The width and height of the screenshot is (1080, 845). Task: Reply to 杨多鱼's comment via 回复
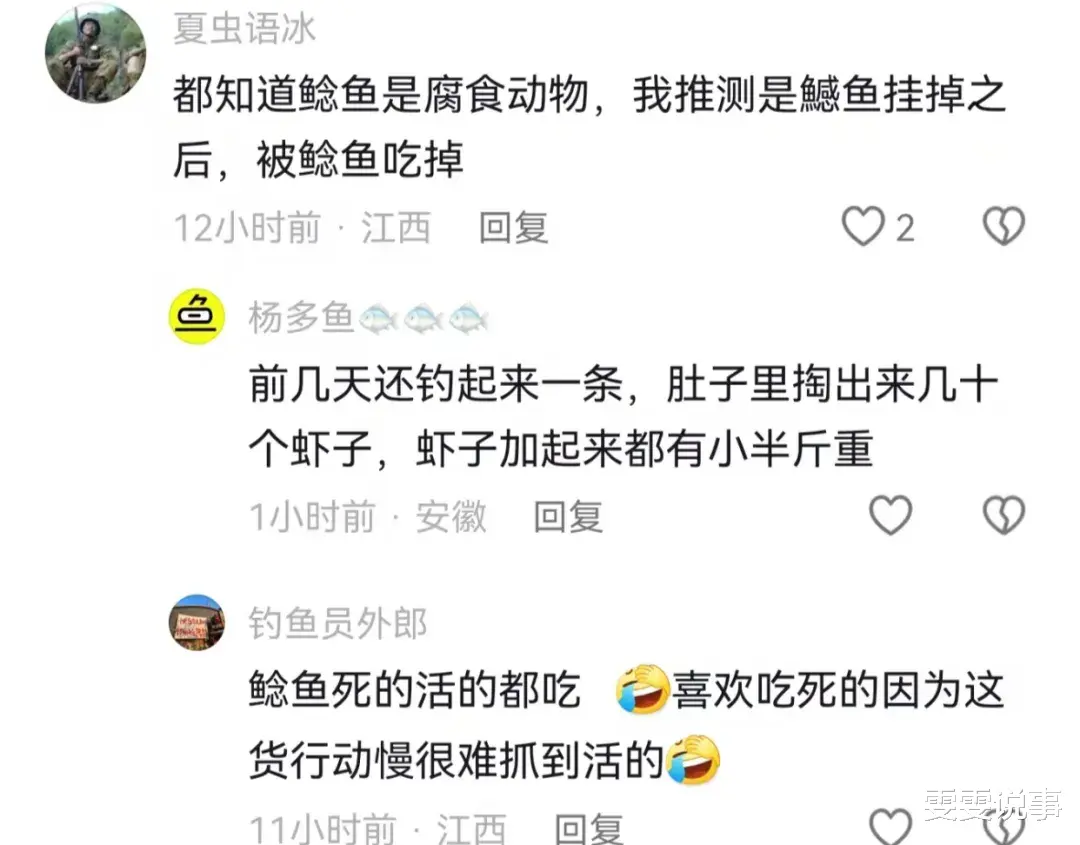pyautogui.click(x=568, y=517)
